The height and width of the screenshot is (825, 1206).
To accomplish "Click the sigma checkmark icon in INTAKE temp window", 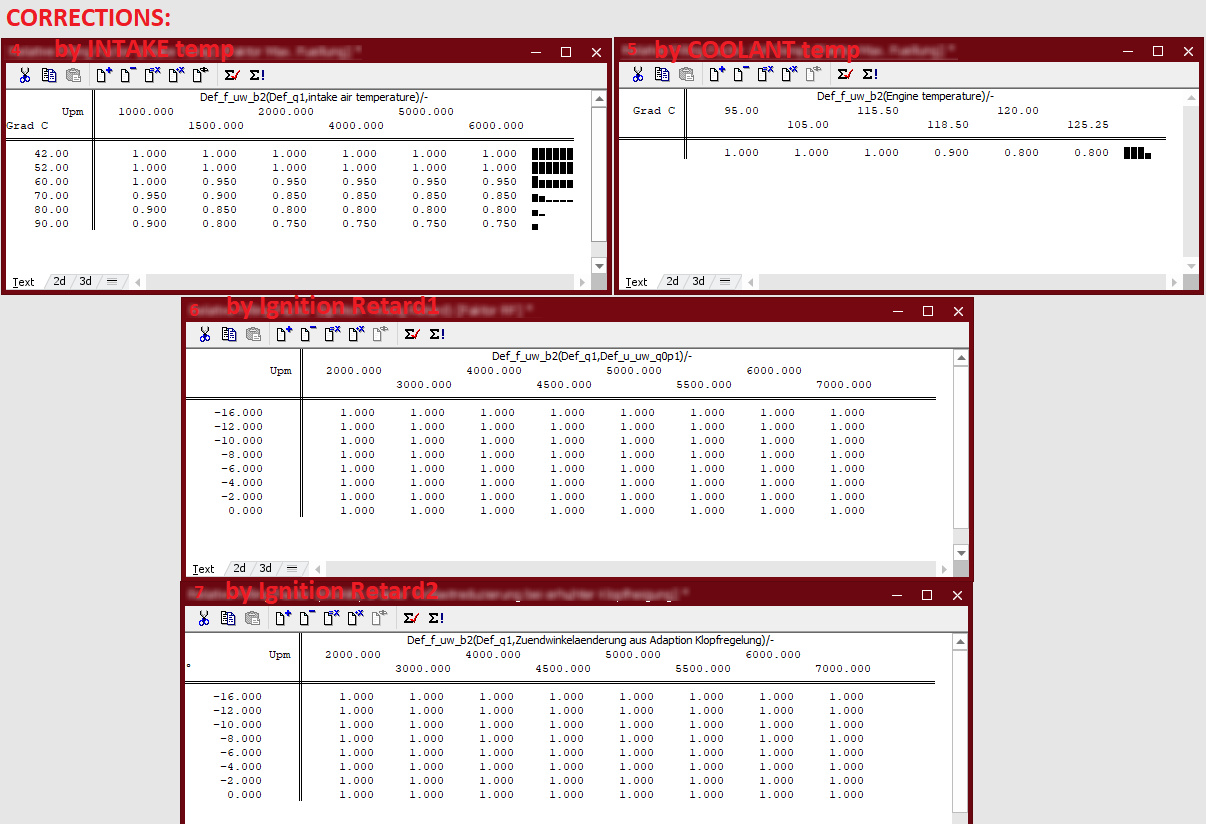I will click(231, 75).
